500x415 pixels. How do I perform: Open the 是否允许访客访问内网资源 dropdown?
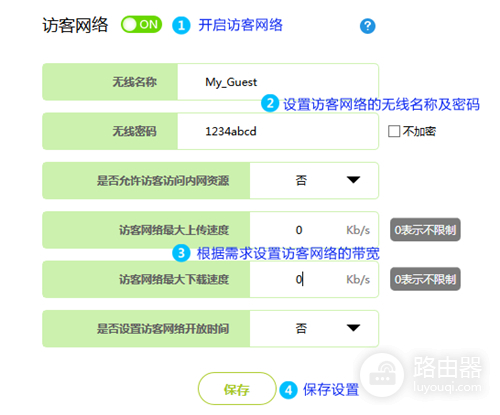click(314, 180)
